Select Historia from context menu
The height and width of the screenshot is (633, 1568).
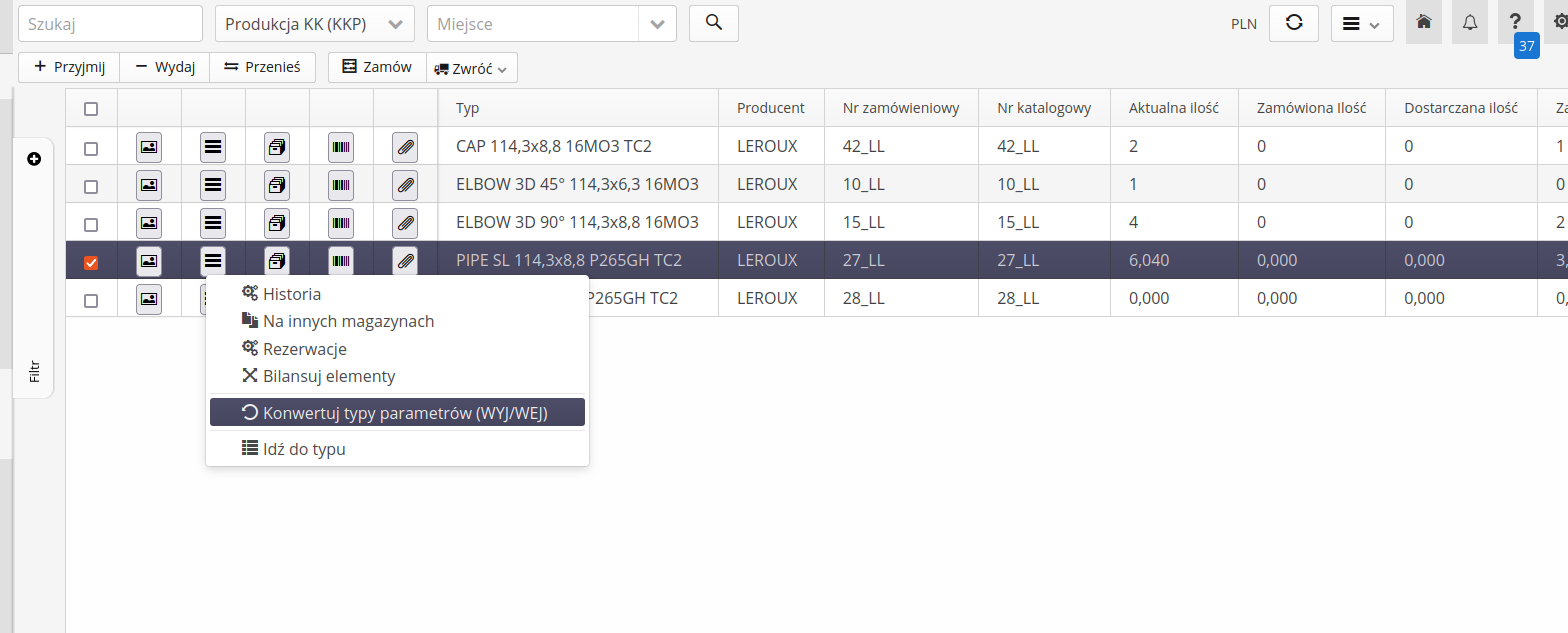point(291,294)
